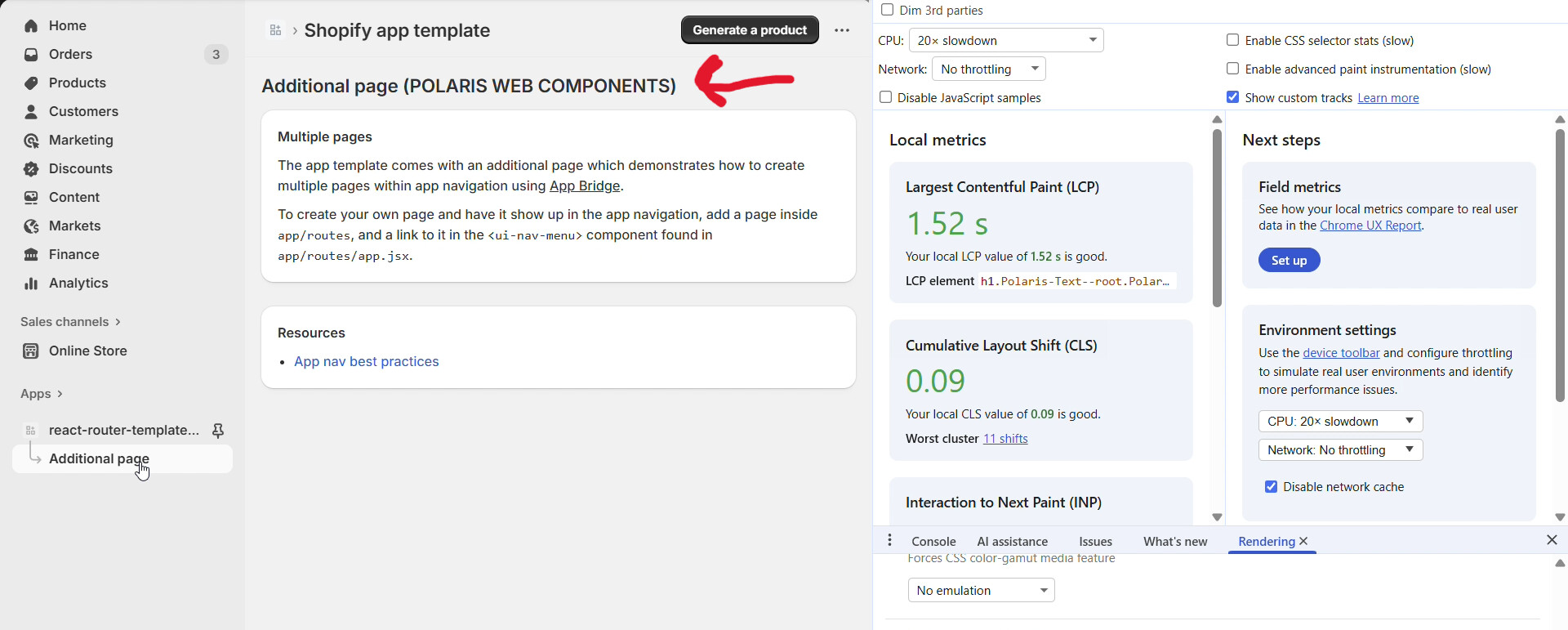Expand the Sales channels section

coord(70,322)
